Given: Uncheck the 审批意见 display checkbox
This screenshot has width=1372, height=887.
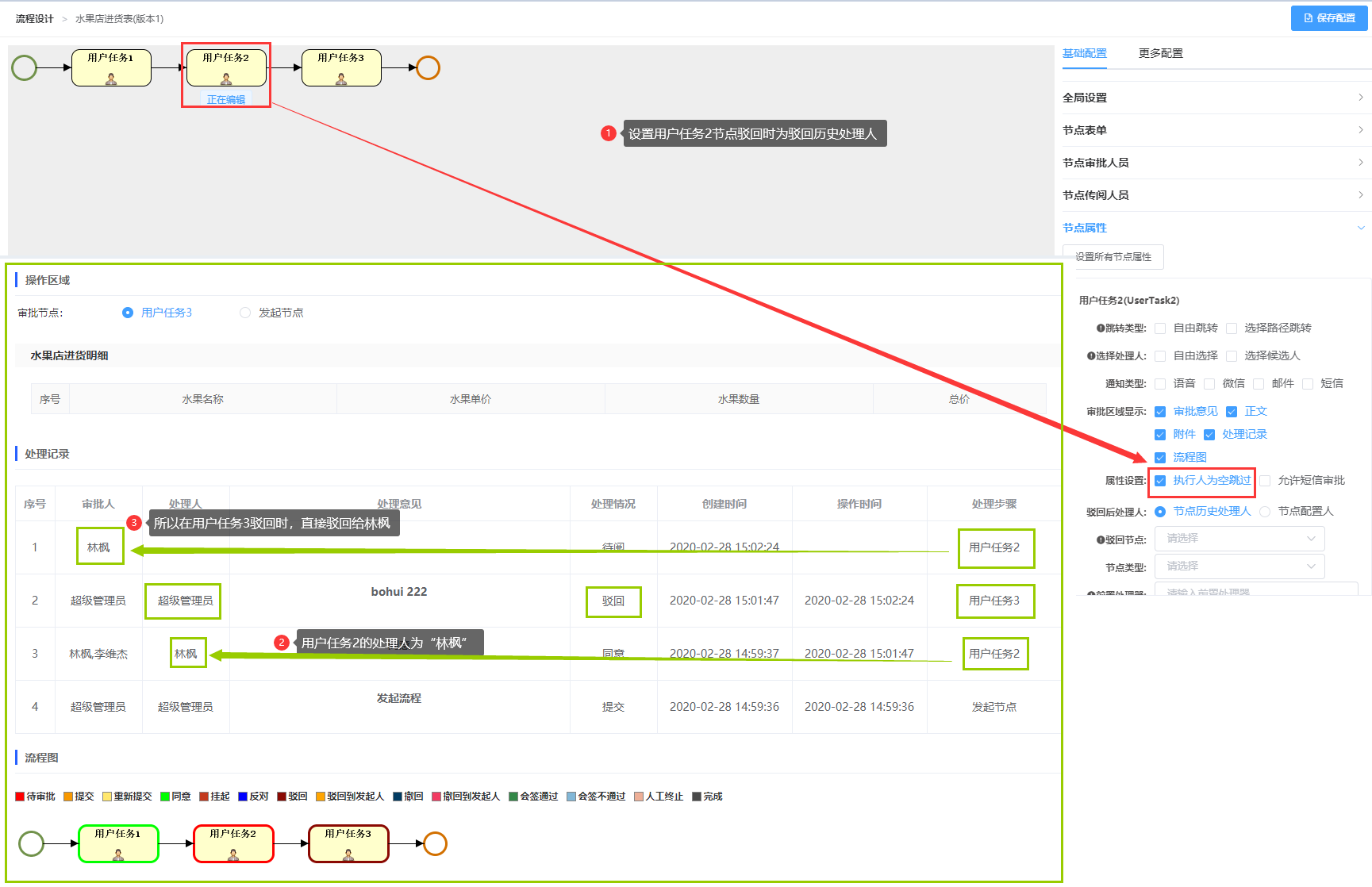Looking at the screenshot, I should point(1160,412).
